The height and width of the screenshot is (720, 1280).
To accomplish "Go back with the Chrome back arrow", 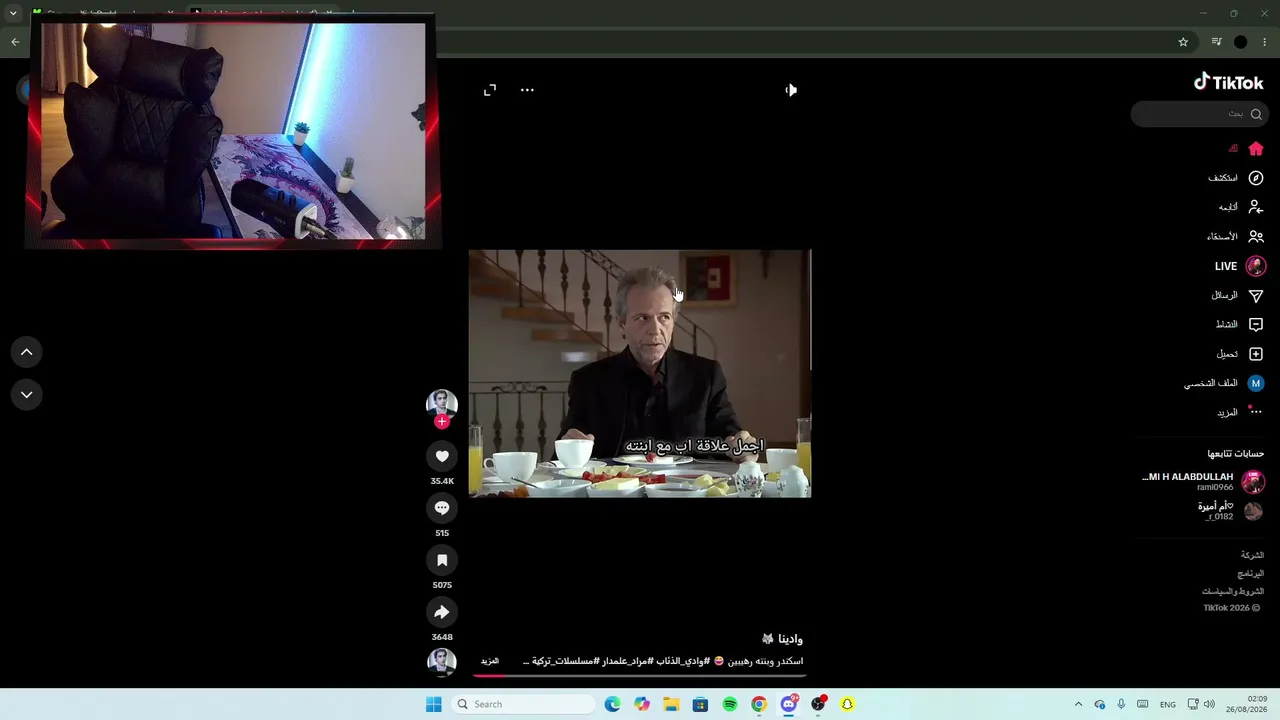I will click(x=15, y=42).
